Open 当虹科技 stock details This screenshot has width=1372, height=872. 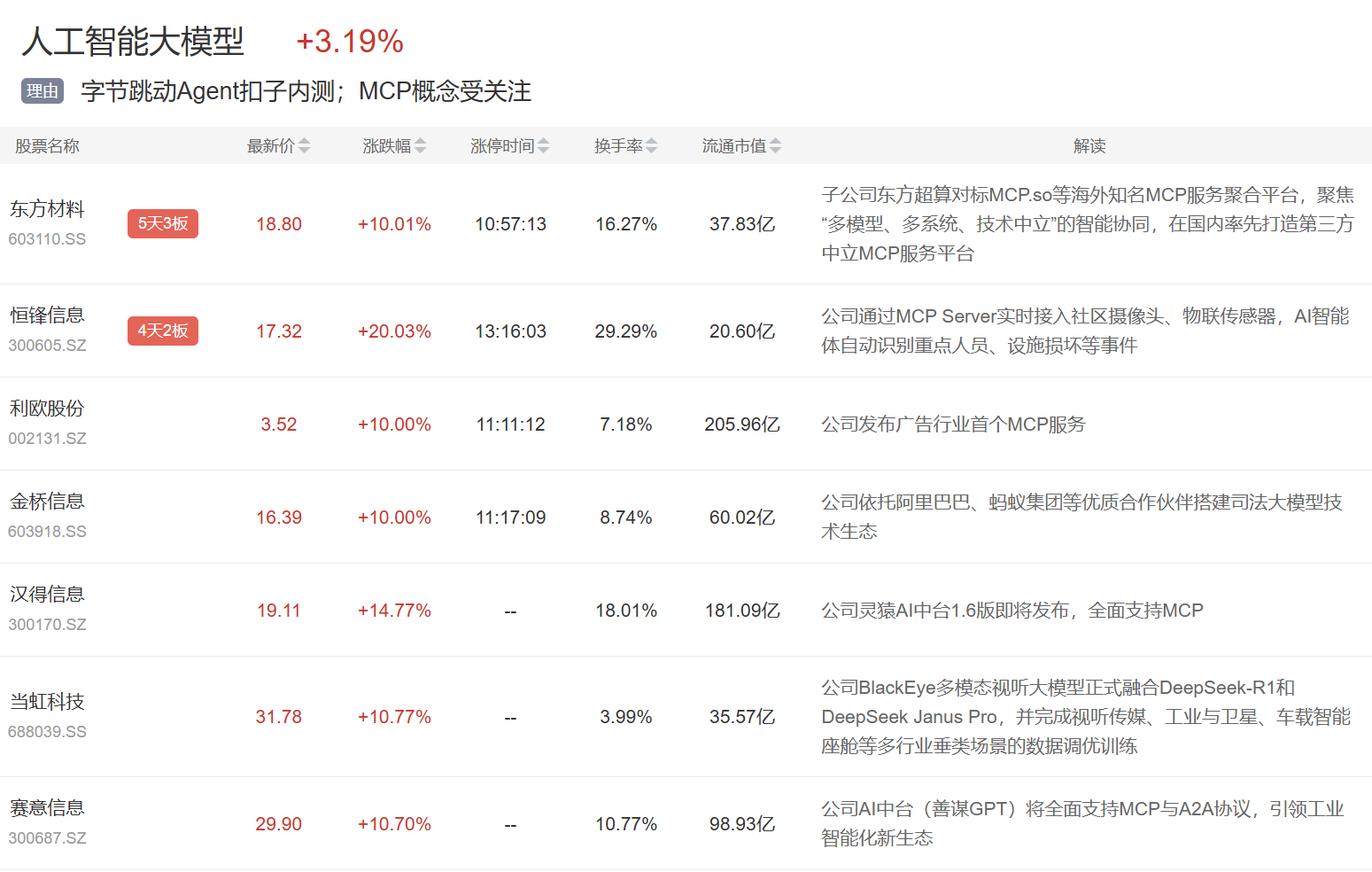tap(47, 702)
